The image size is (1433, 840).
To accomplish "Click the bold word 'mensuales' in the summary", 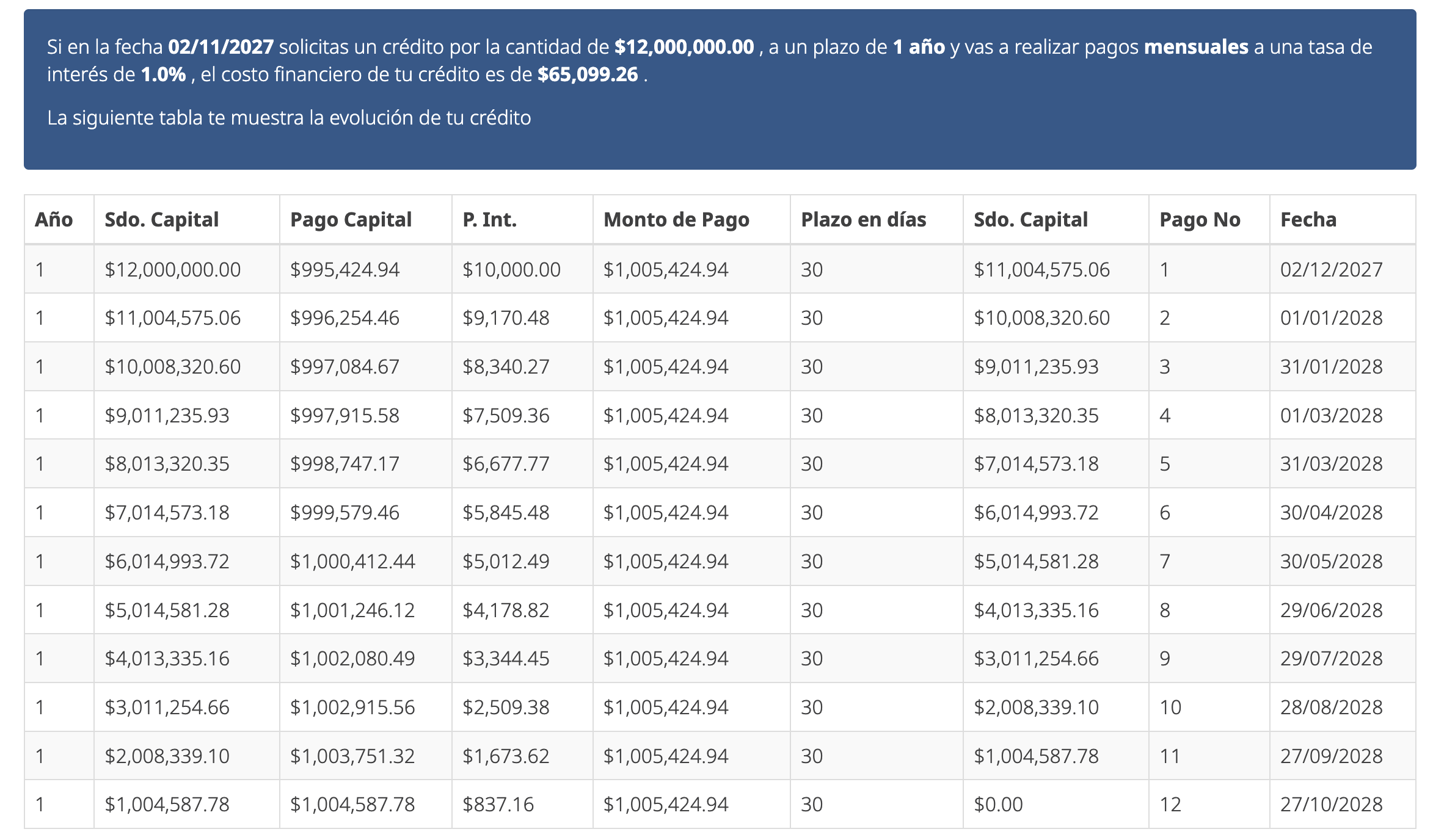I will pyautogui.click(x=1196, y=47).
